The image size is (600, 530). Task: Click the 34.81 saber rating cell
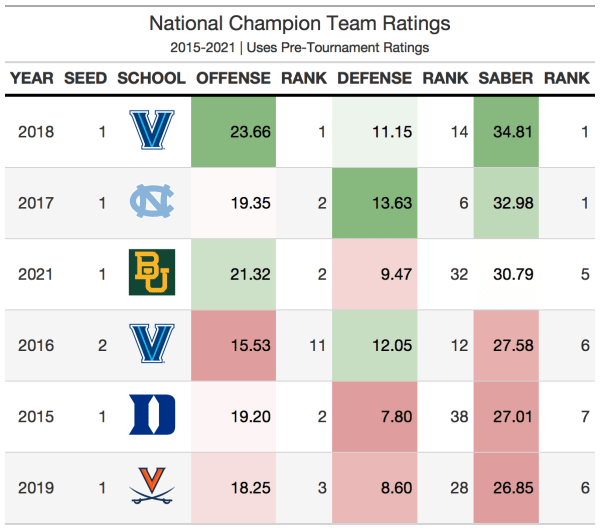click(x=506, y=131)
